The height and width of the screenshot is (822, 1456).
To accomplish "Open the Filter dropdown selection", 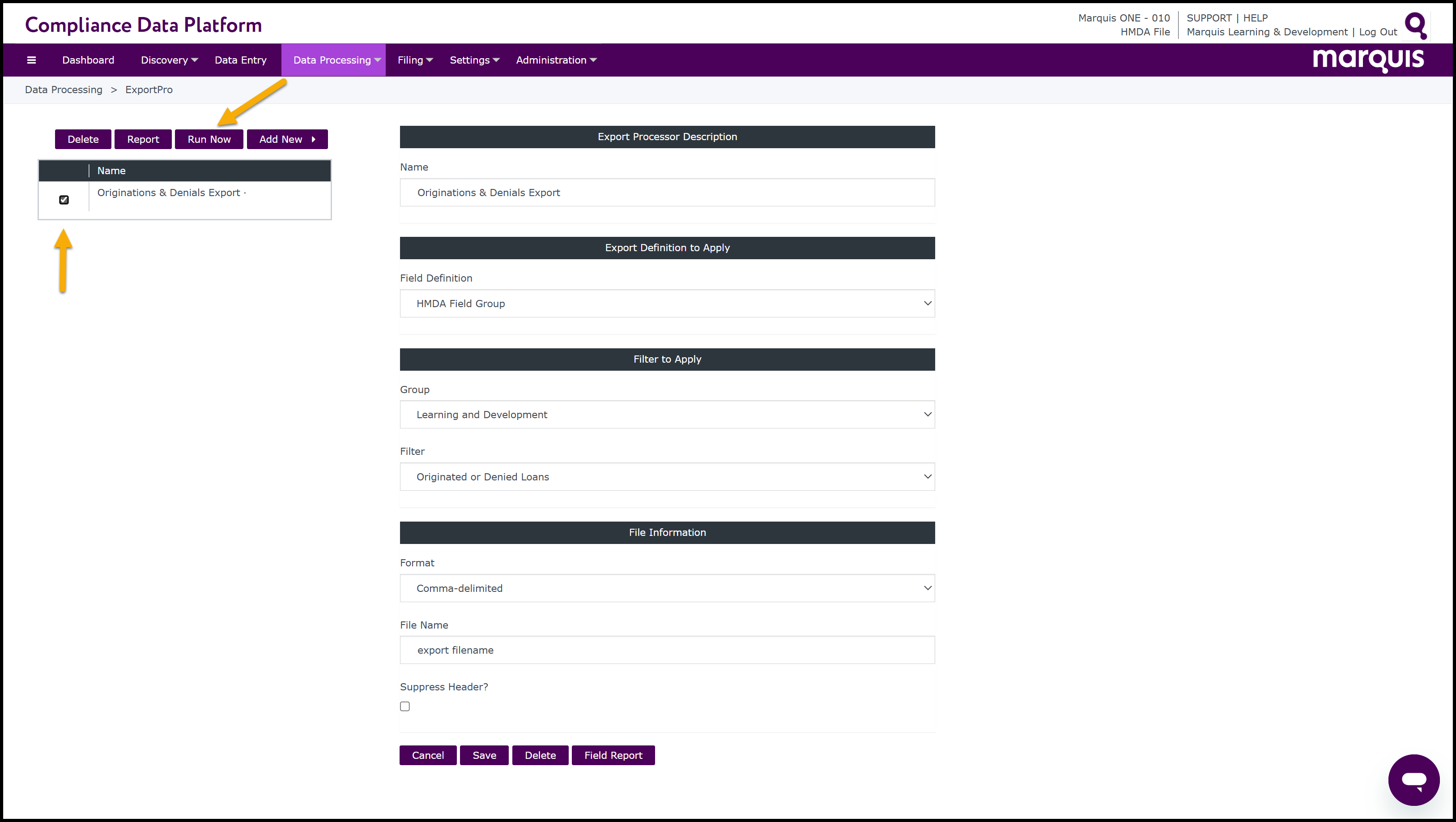I will [x=667, y=477].
